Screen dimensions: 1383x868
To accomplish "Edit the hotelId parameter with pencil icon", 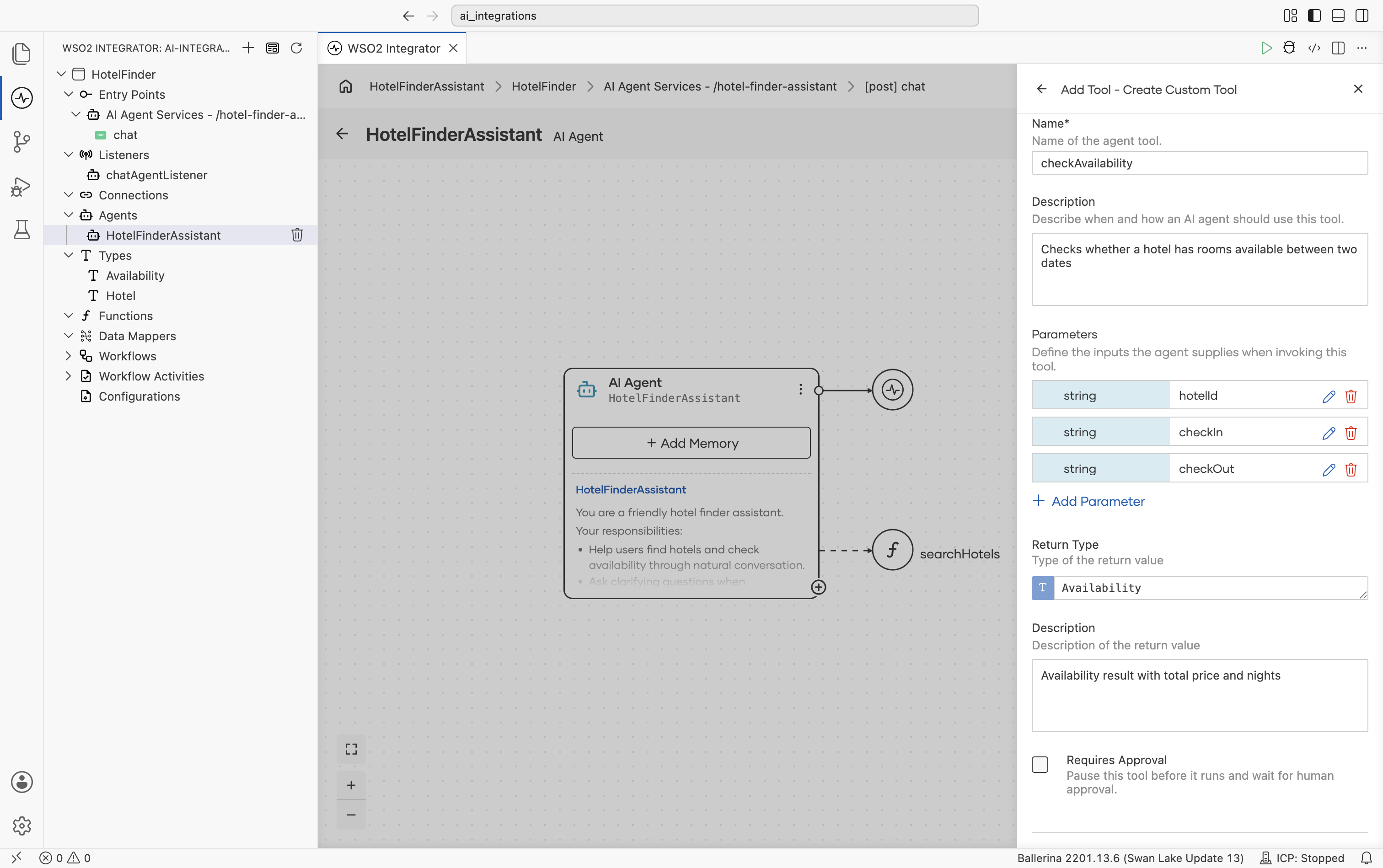I will 1329,396.
